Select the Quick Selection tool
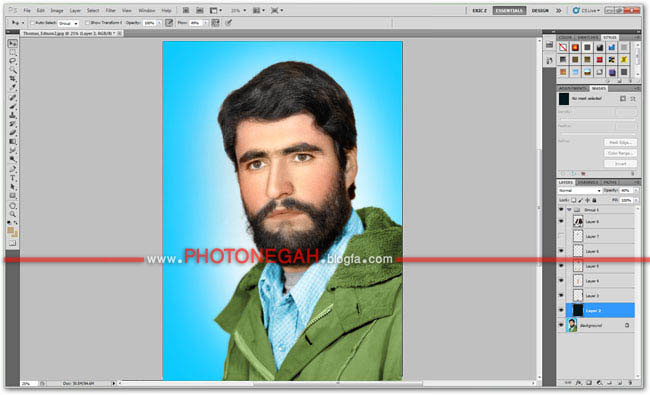Viewport: 650px width, 395px height. (x=13, y=70)
